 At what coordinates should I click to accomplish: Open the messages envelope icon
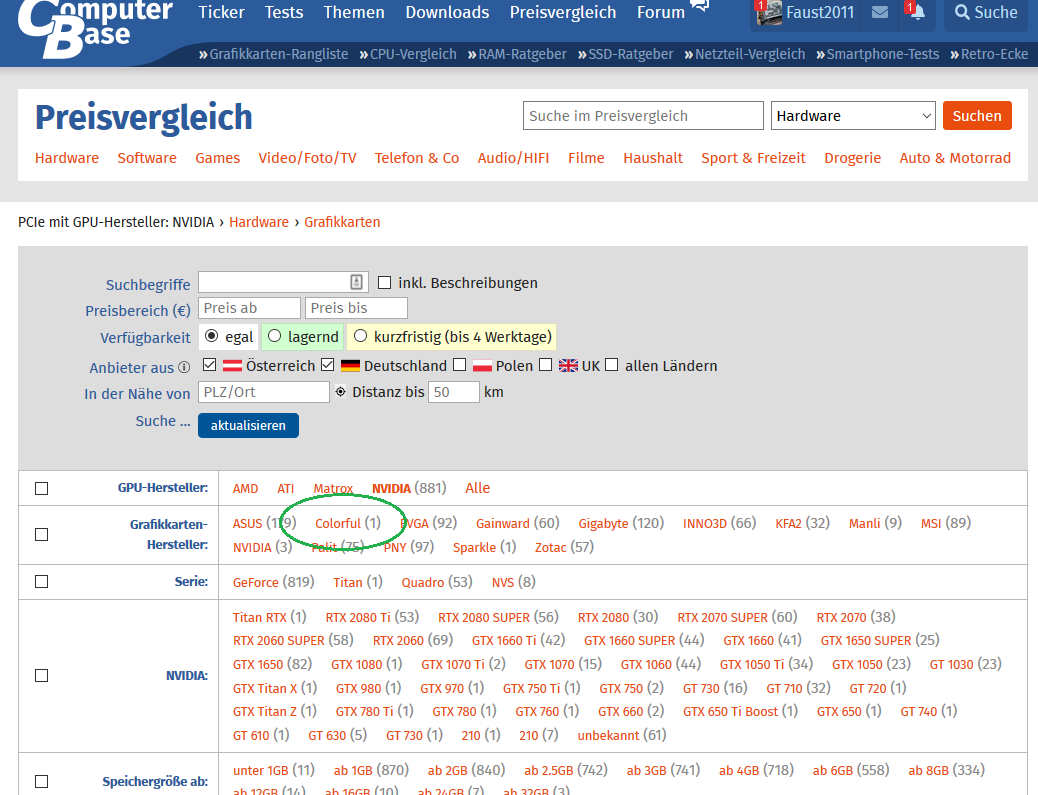pyautogui.click(x=879, y=13)
